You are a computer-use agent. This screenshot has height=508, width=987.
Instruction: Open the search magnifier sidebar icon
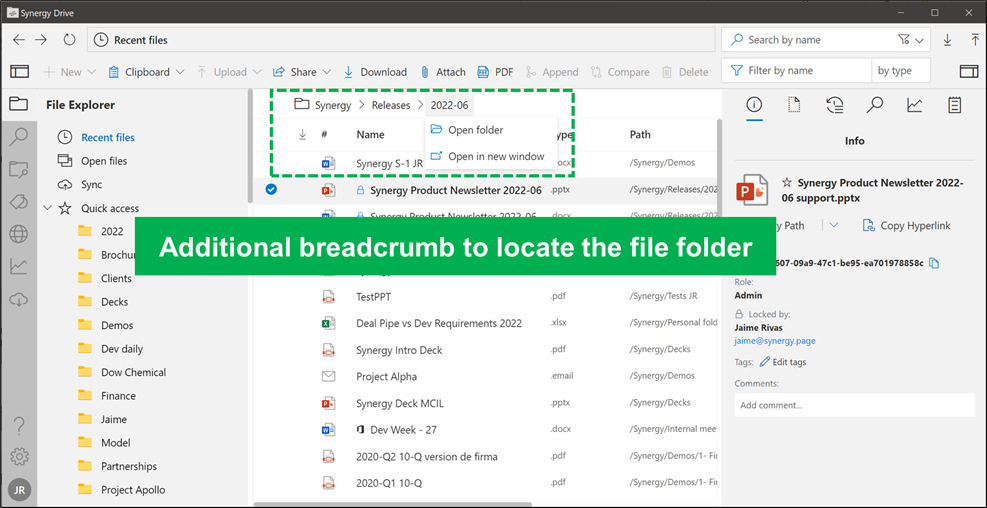coord(19,137)
